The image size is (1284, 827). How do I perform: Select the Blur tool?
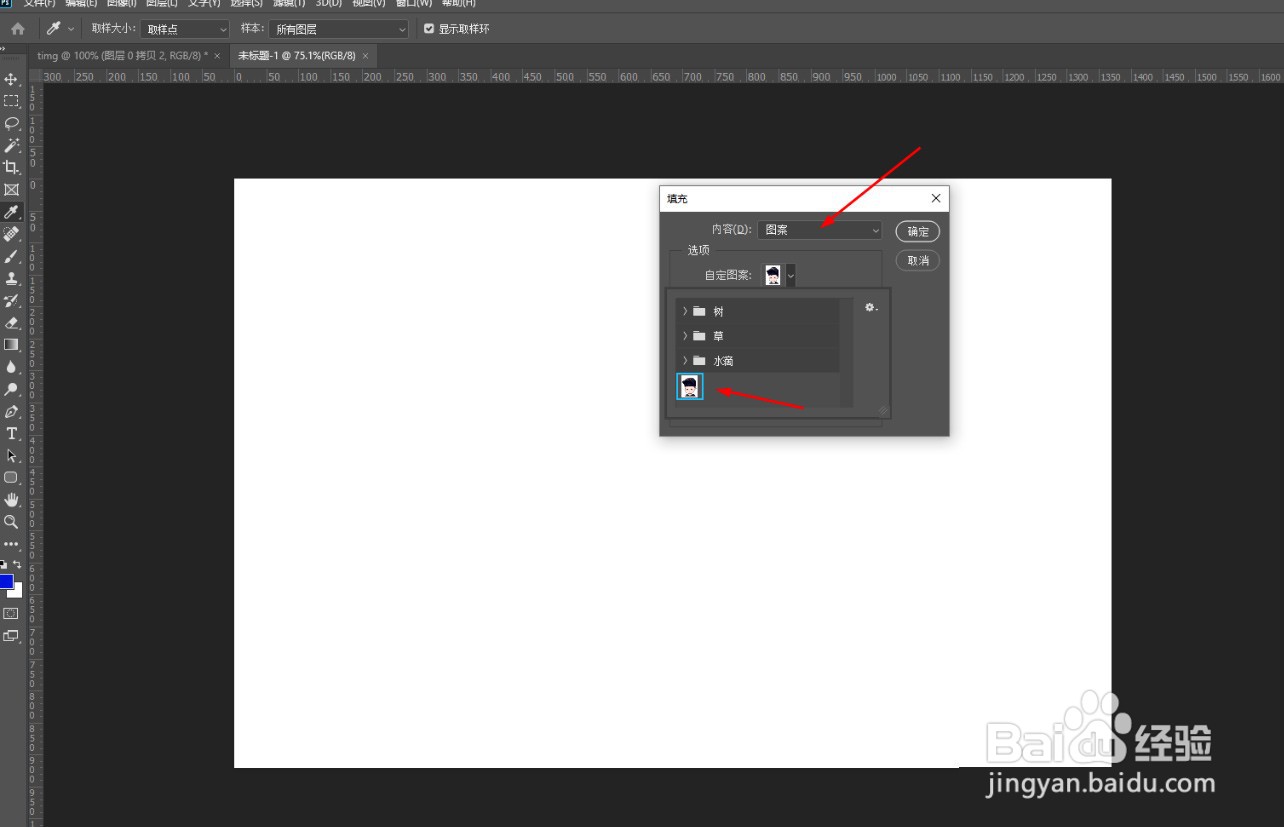[x=12, y=367]
